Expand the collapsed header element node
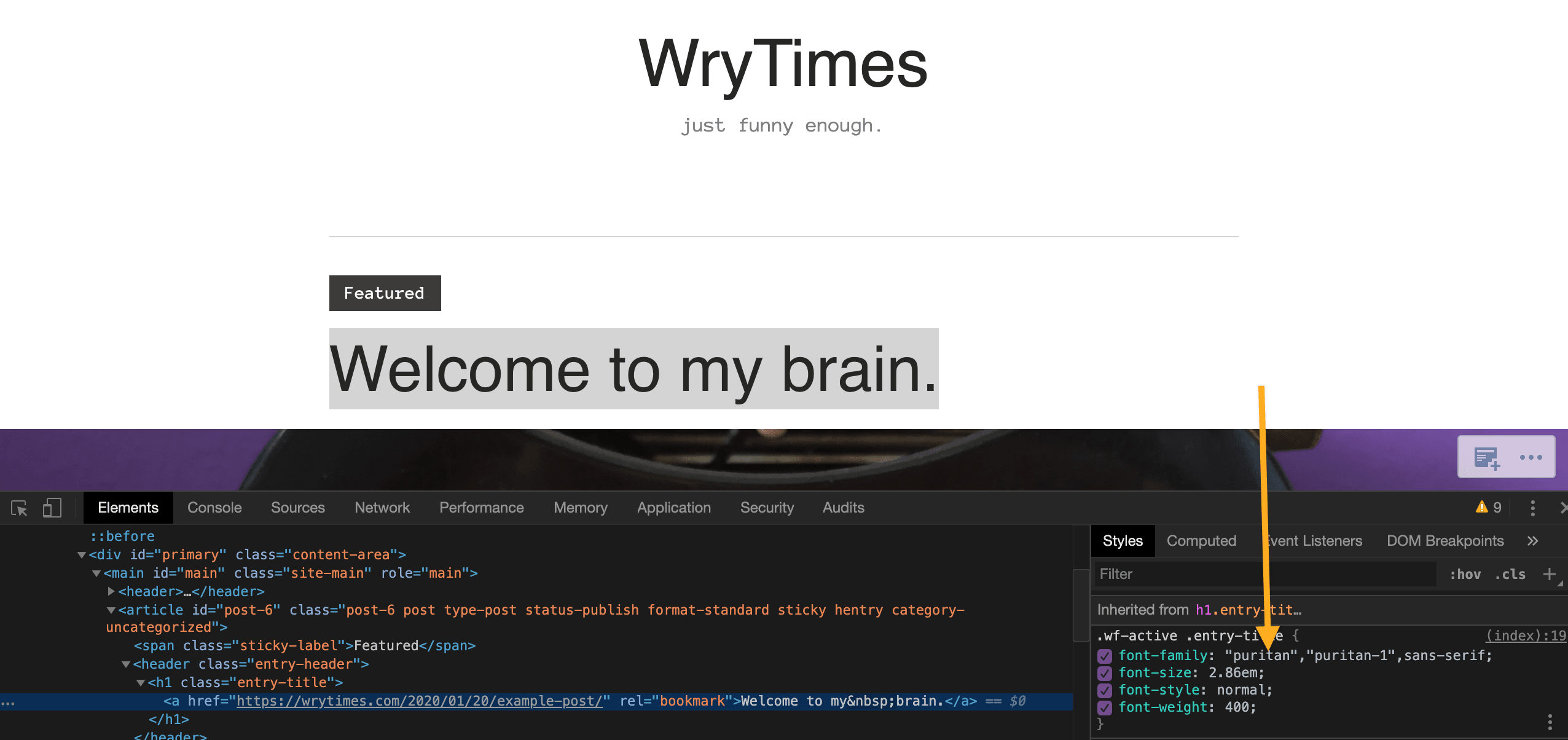 (111, 591)
